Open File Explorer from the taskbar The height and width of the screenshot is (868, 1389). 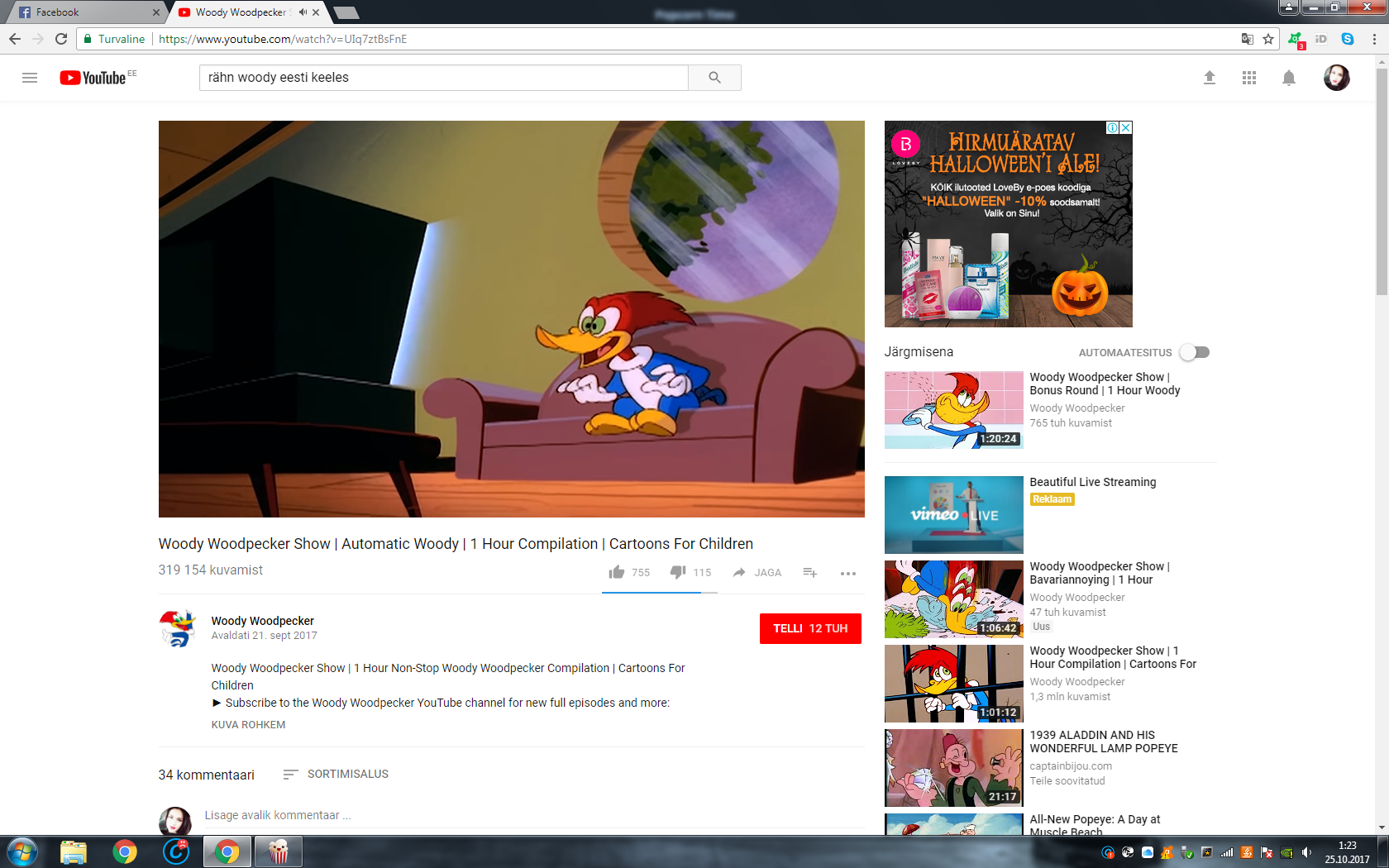(73, 851)
